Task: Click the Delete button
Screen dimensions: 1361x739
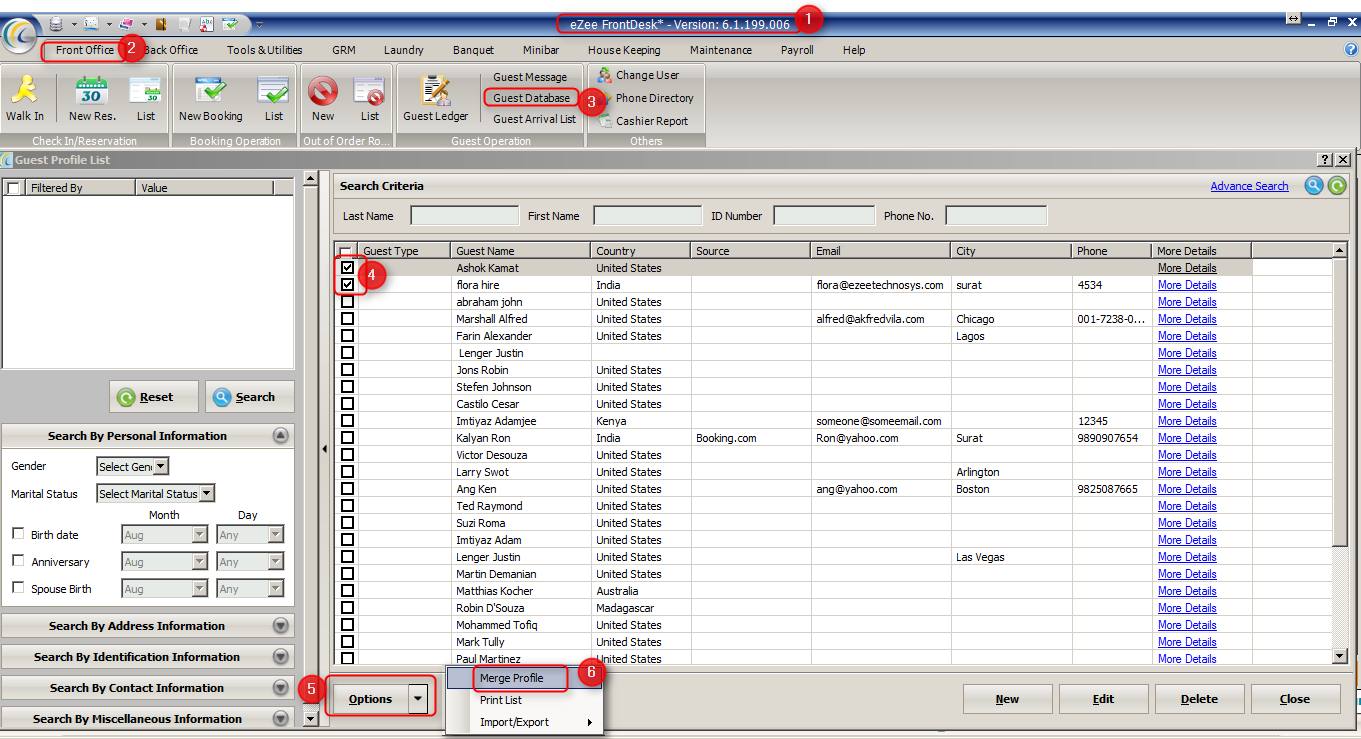Action: pyautogui.click(x=1199, y=699)
